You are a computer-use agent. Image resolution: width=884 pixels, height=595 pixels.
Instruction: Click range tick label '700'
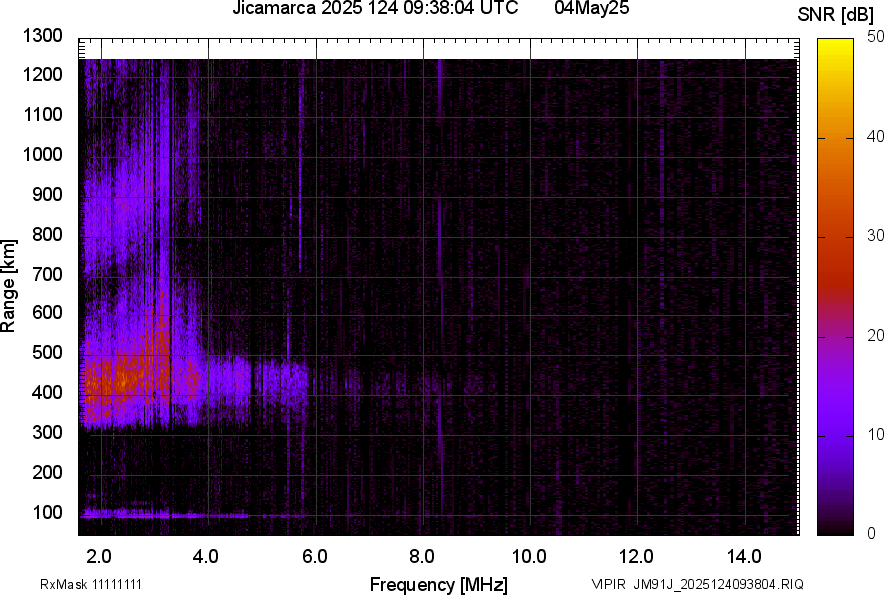coord(47,274)
